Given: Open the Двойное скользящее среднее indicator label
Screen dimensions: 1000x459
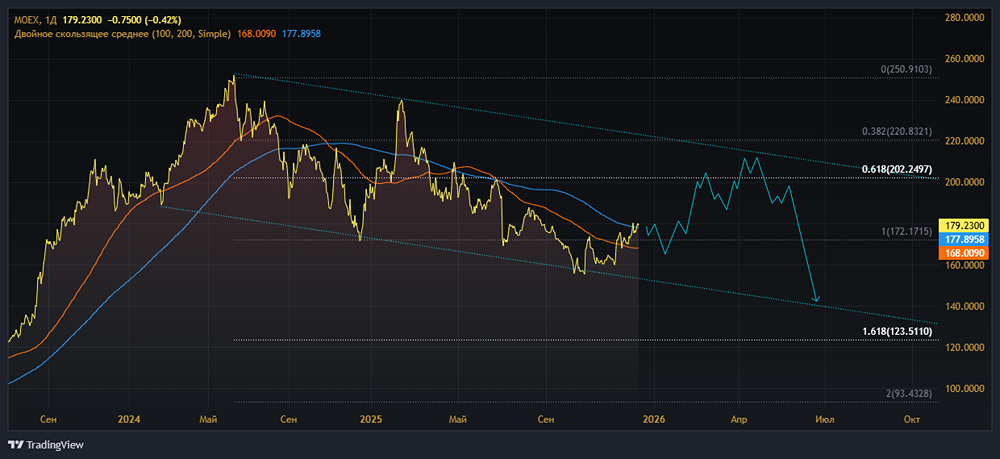Looking at the screenshot, I should (122, 33).
